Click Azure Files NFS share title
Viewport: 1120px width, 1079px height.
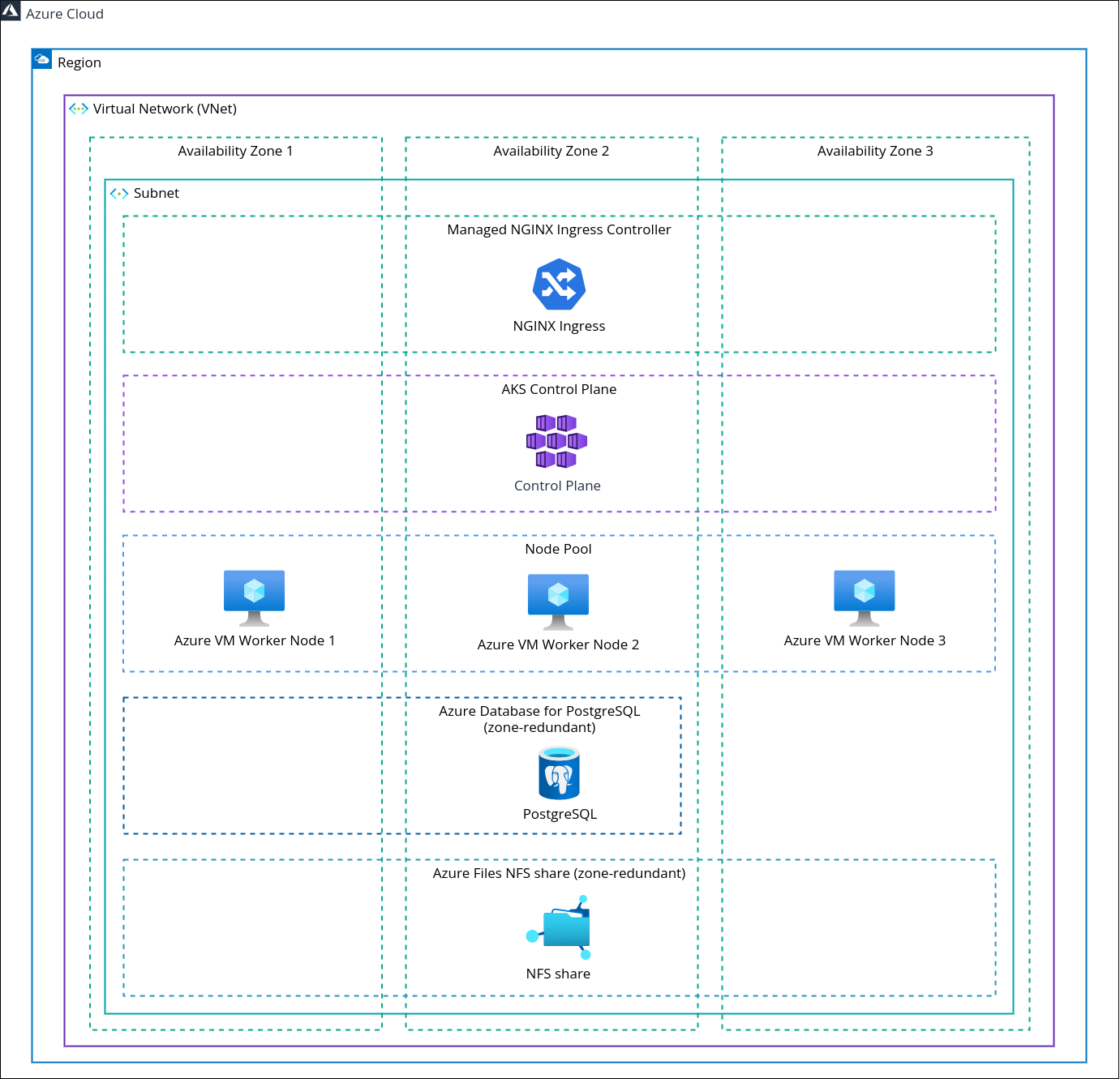559,873
